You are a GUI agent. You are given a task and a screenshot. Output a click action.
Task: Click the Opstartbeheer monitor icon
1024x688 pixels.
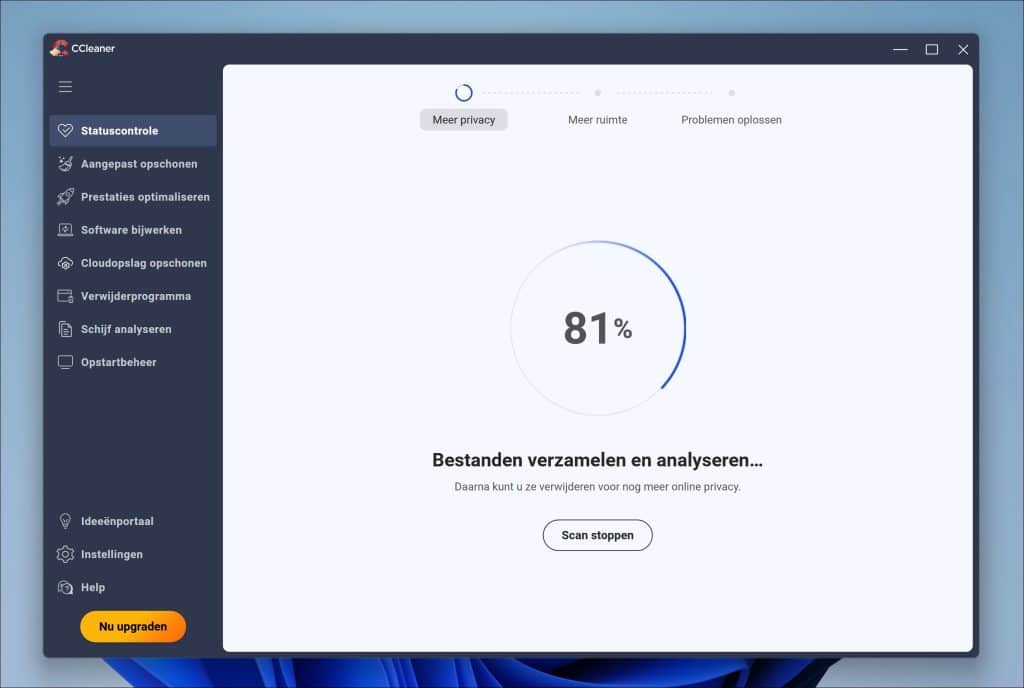coord(65,362)
